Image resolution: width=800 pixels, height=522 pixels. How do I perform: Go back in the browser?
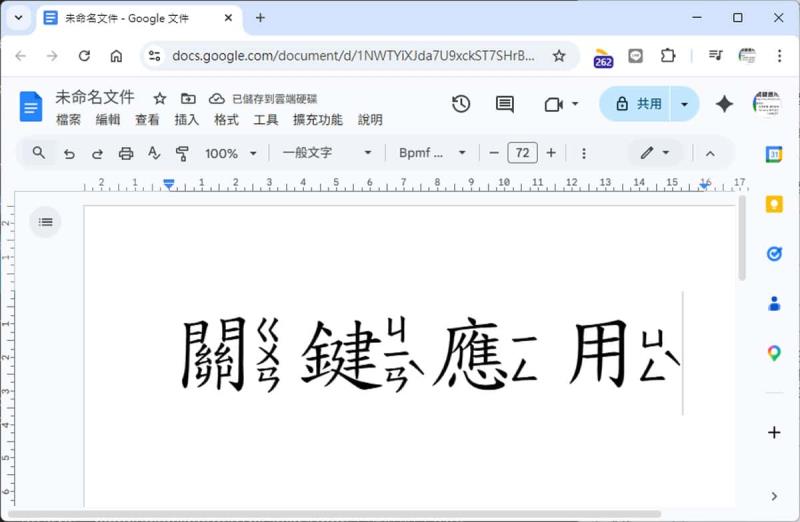[21, 56]
